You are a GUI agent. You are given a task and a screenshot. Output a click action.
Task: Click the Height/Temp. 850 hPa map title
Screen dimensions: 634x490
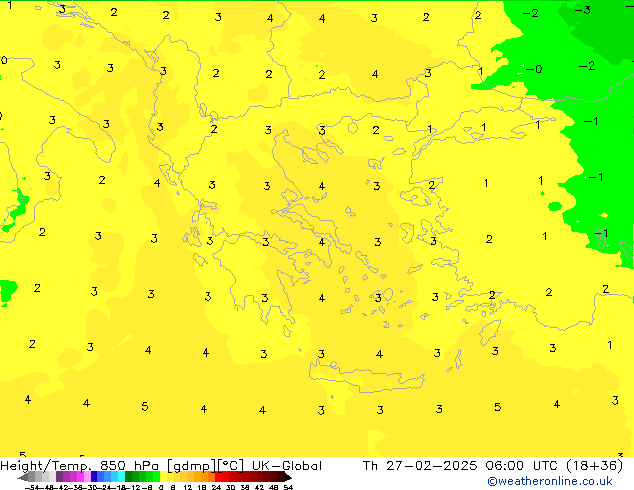pyautogui.click(x=161, y=466)
